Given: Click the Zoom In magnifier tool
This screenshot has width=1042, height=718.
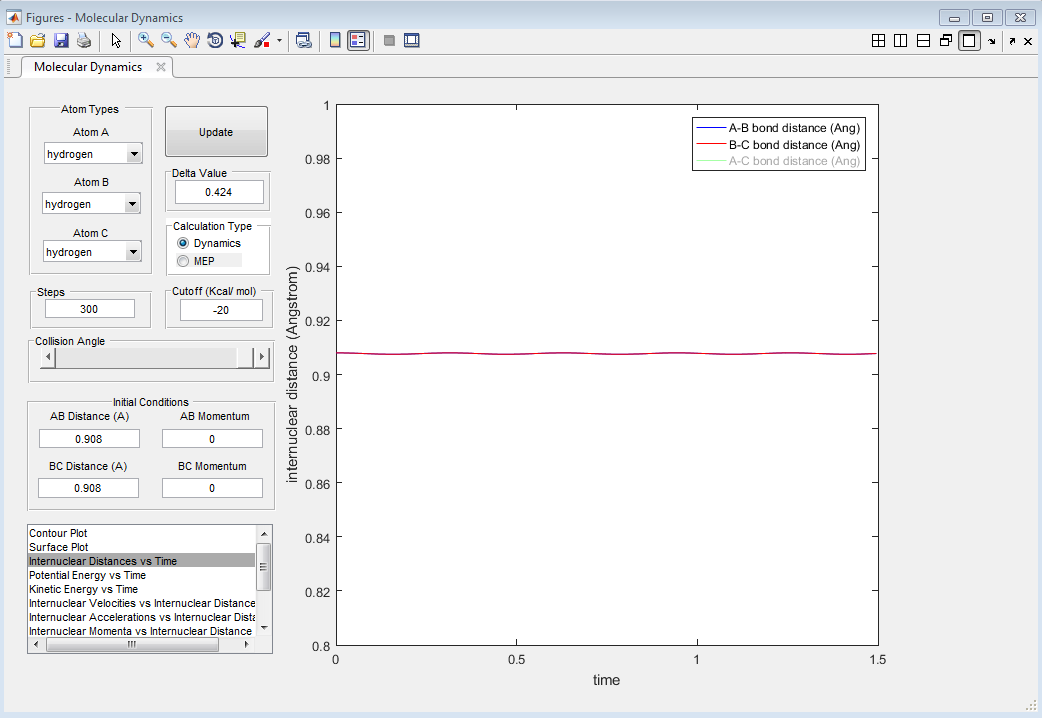Looking at the screenshot, I should coord(146,41).
